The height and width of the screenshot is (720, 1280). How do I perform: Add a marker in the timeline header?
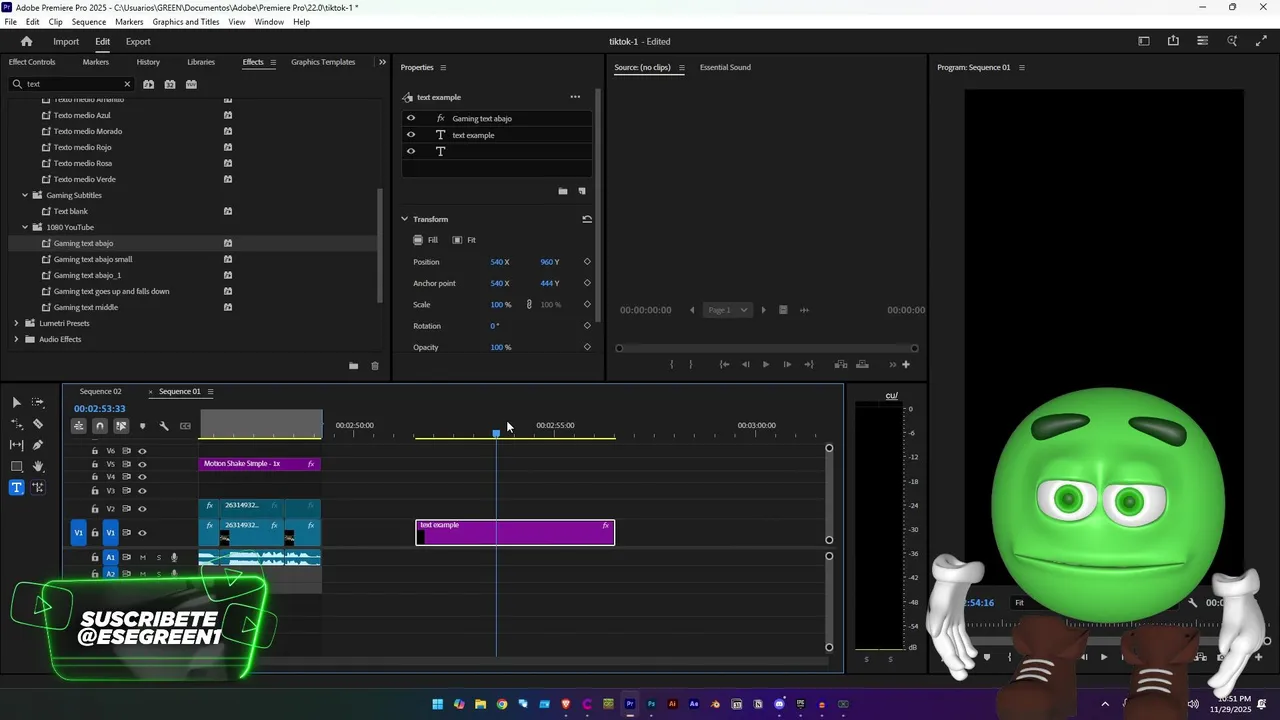coord(142,426)
